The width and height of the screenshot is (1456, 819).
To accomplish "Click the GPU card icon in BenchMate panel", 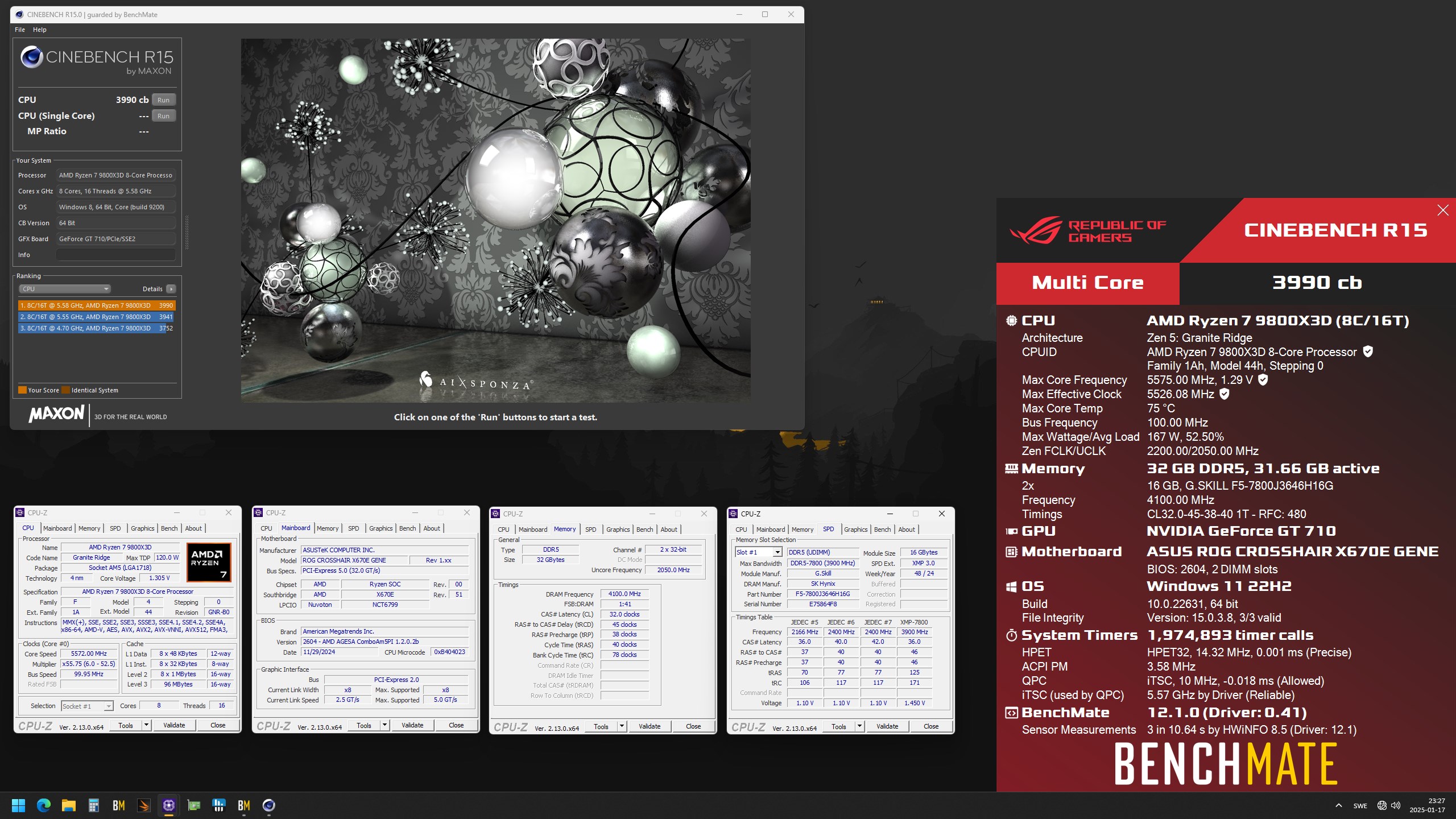I will point(1011,531).
